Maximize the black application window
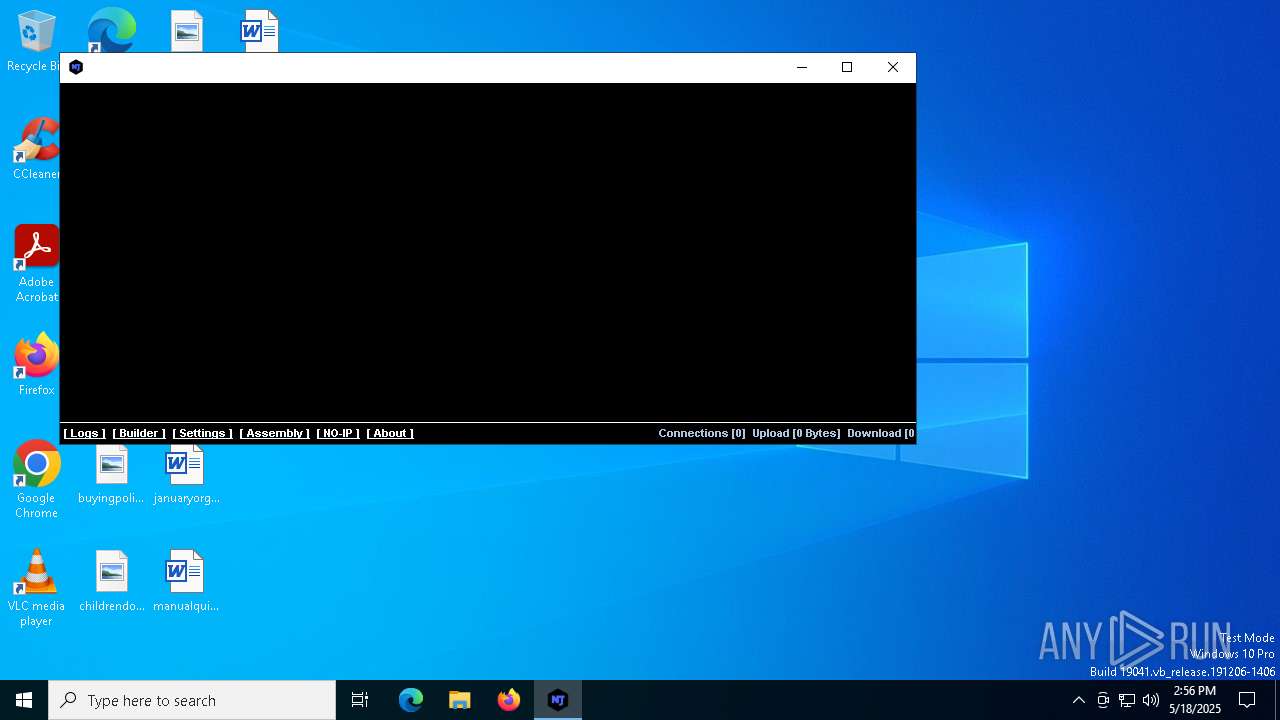This screenshot has width=1280, height=720. [x=847, y=67]
